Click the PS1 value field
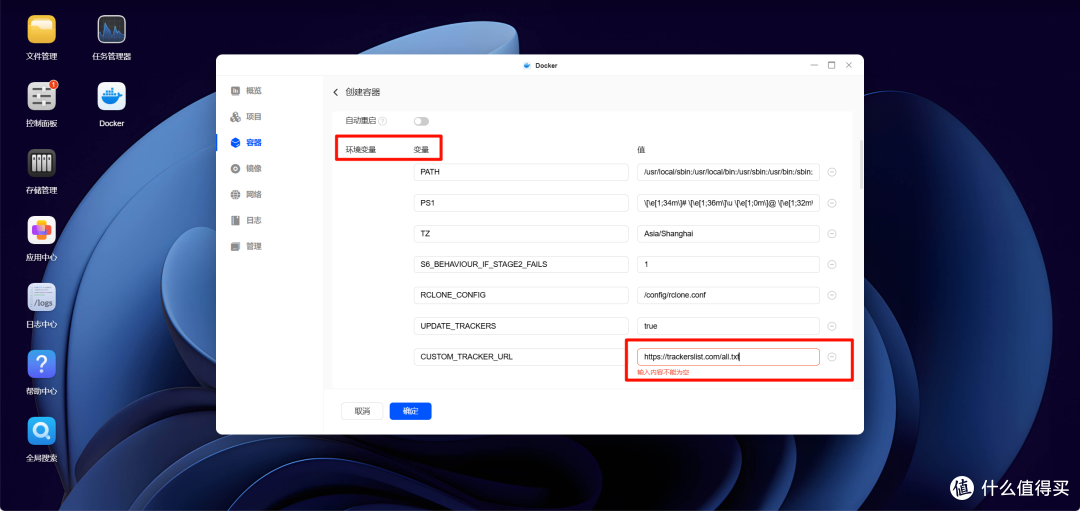This screenshot has width=1080, height=511. click(728, 203)
